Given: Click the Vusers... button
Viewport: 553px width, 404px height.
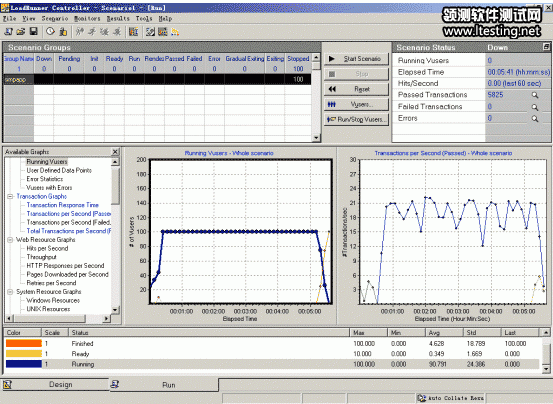Looking at the screenshot, I should tap(356, 104).
